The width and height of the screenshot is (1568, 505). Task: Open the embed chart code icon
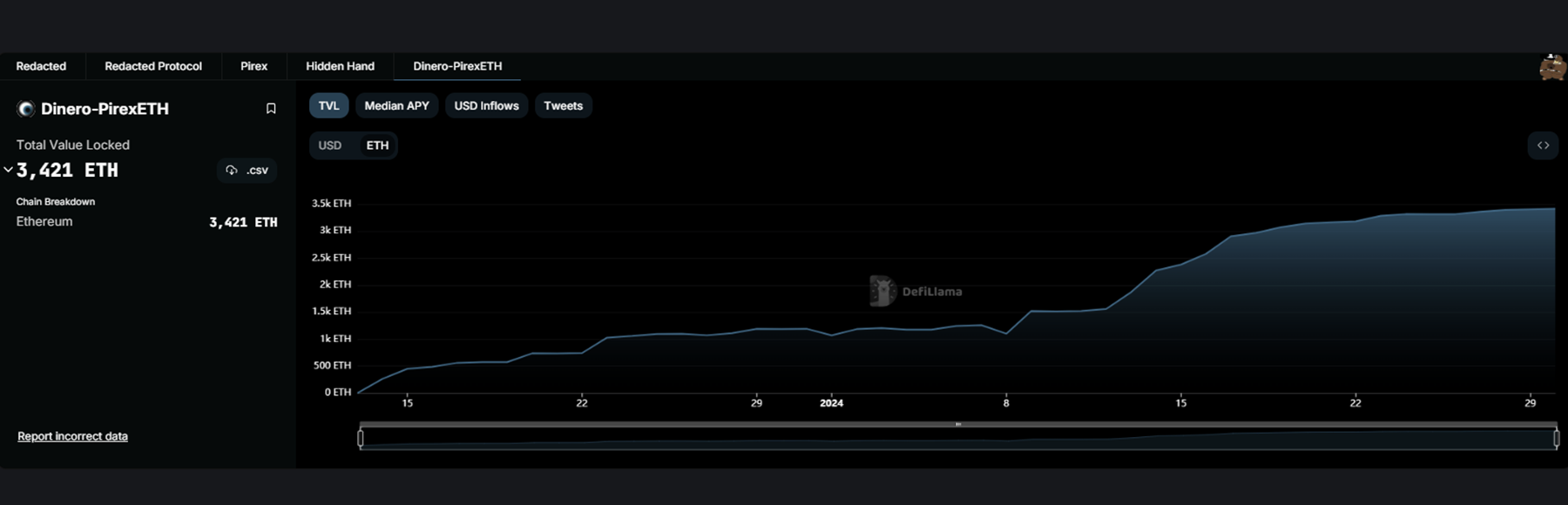click(1543, 145)
